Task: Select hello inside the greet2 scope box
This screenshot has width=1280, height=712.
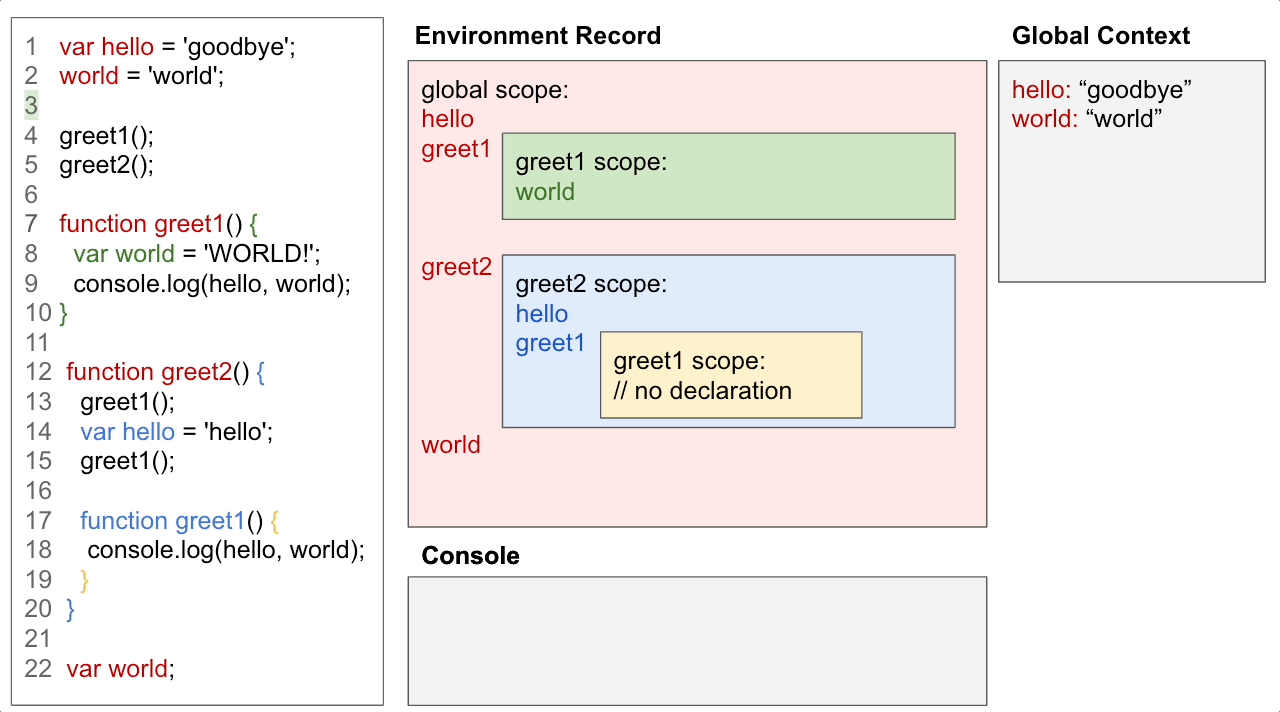Action: tap(541, 314)
